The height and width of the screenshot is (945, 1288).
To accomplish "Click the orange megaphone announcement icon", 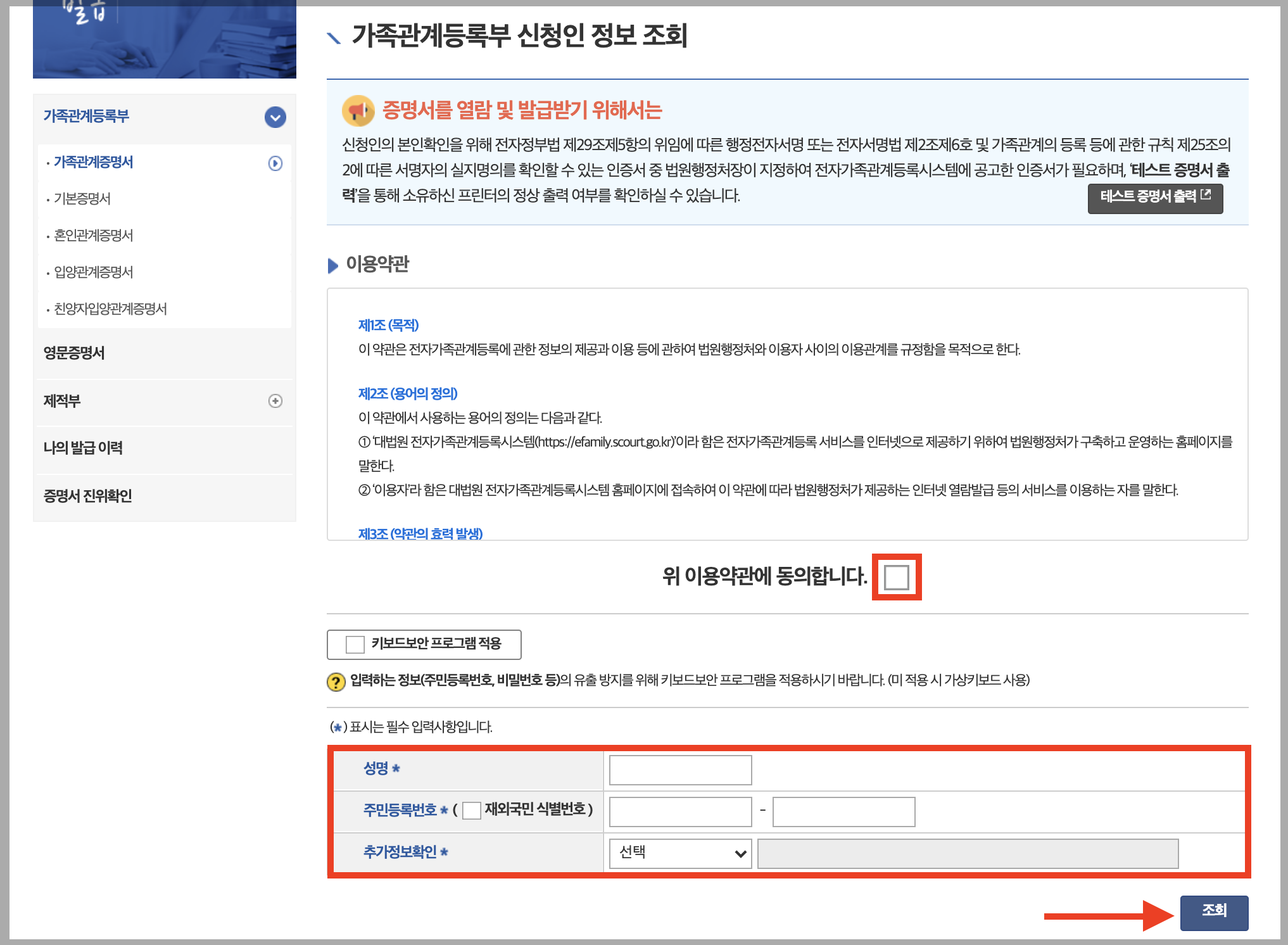I will [x=358, y=111].
